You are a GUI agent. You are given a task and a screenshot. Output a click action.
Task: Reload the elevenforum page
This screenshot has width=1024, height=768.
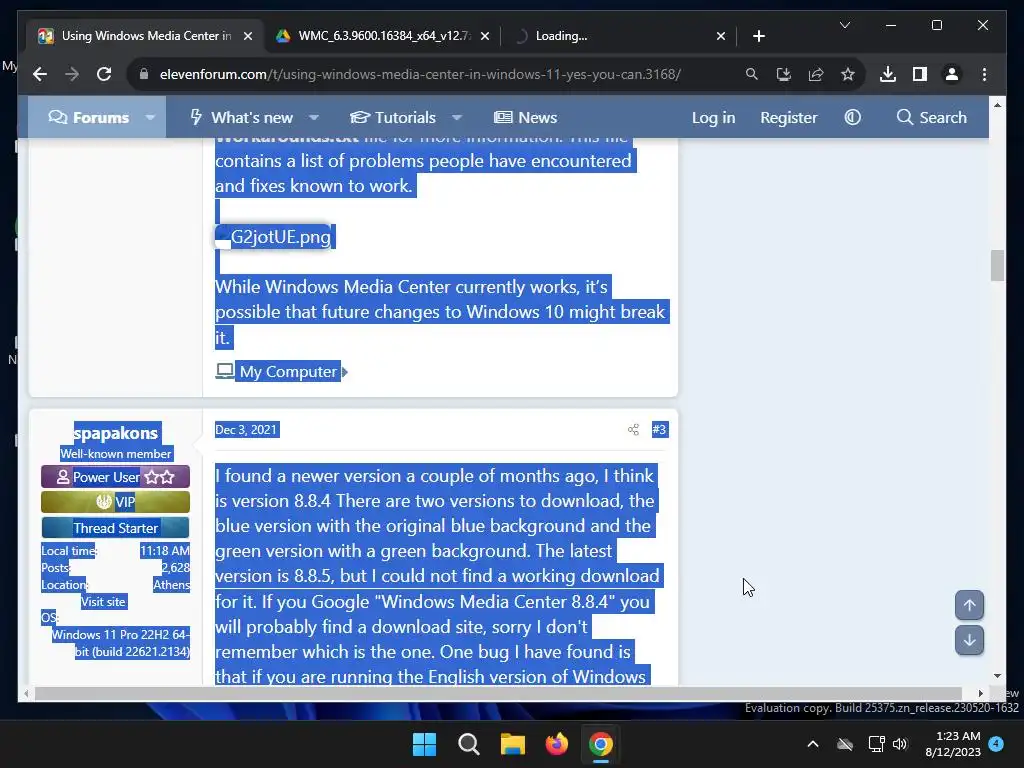104,74
